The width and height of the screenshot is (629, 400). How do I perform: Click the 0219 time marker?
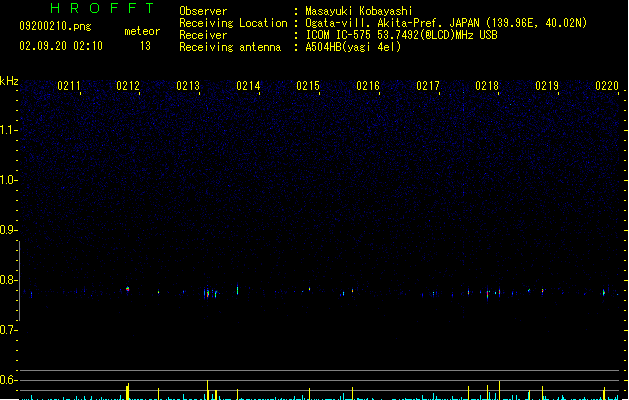click(x=547, y=86)
